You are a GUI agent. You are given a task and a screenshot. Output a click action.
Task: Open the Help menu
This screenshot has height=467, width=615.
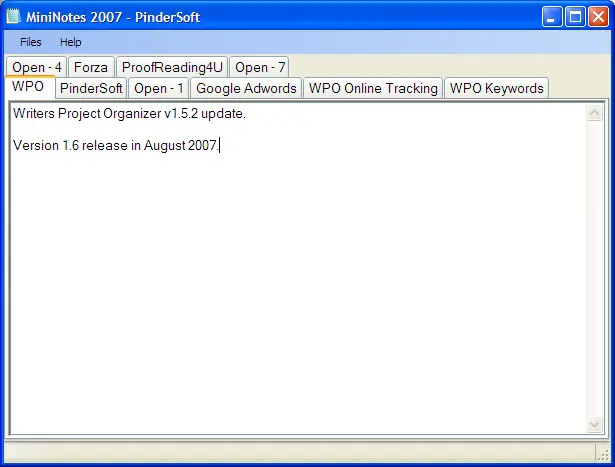click(71, 42)
